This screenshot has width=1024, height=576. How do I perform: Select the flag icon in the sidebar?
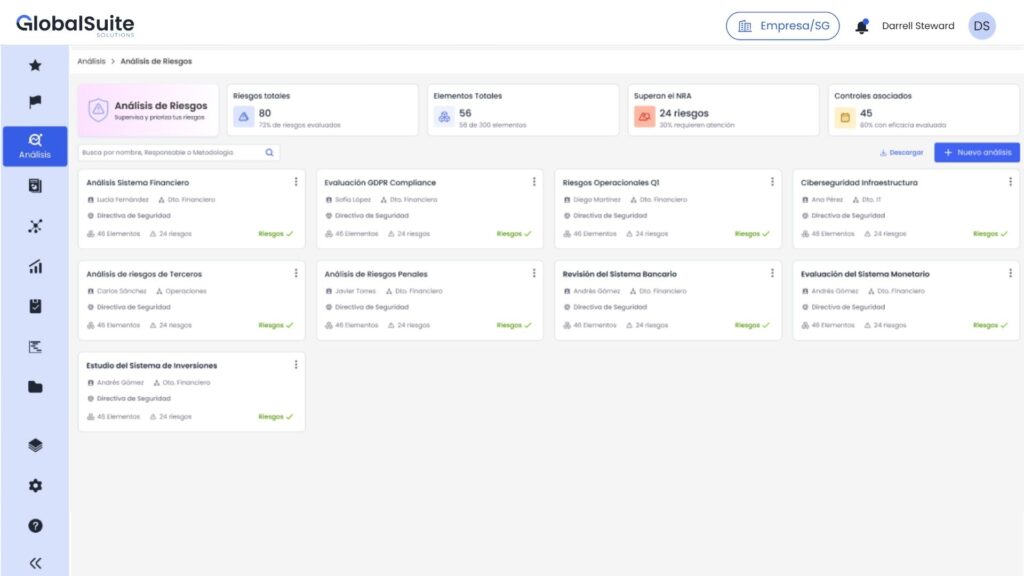[x=35, y=99]
